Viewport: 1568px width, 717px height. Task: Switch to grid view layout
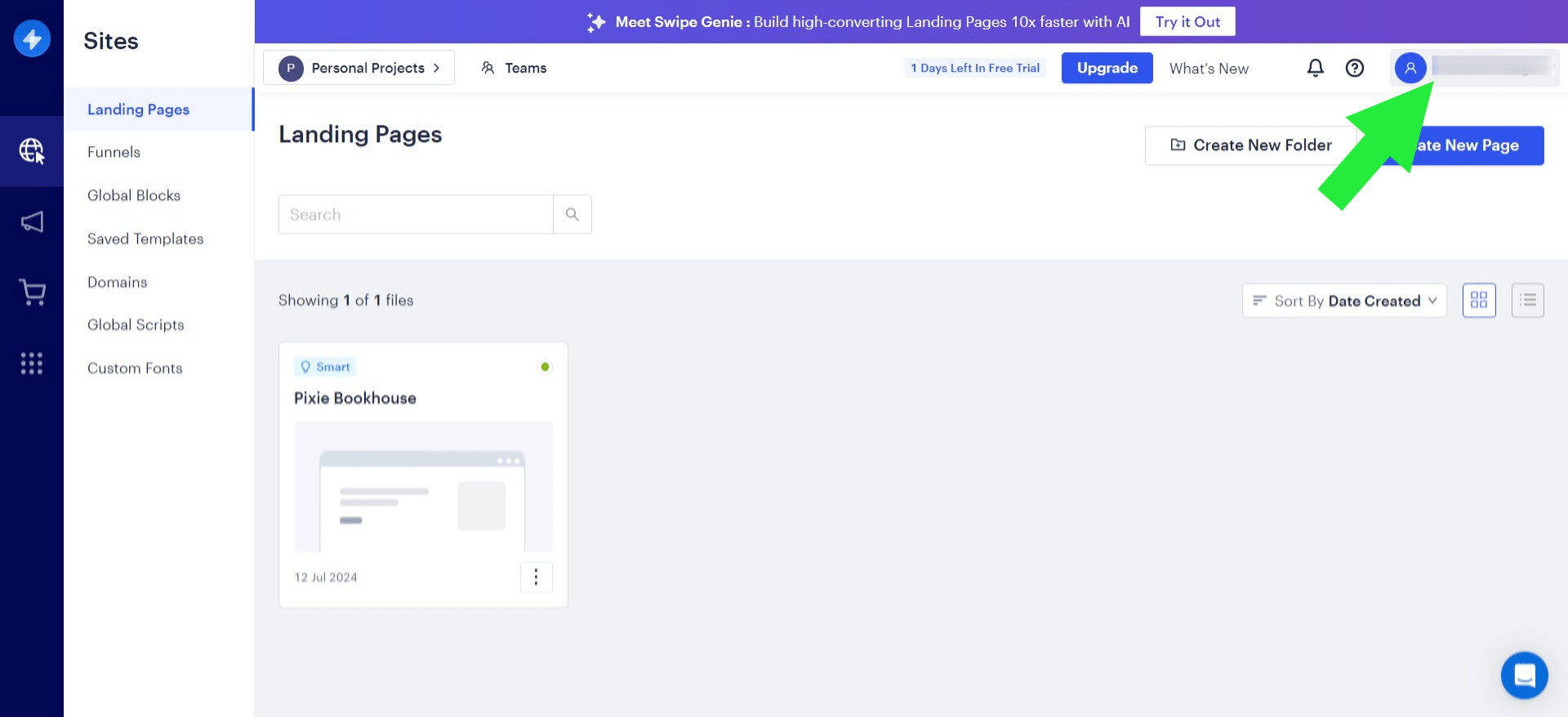pos(1478,301)
